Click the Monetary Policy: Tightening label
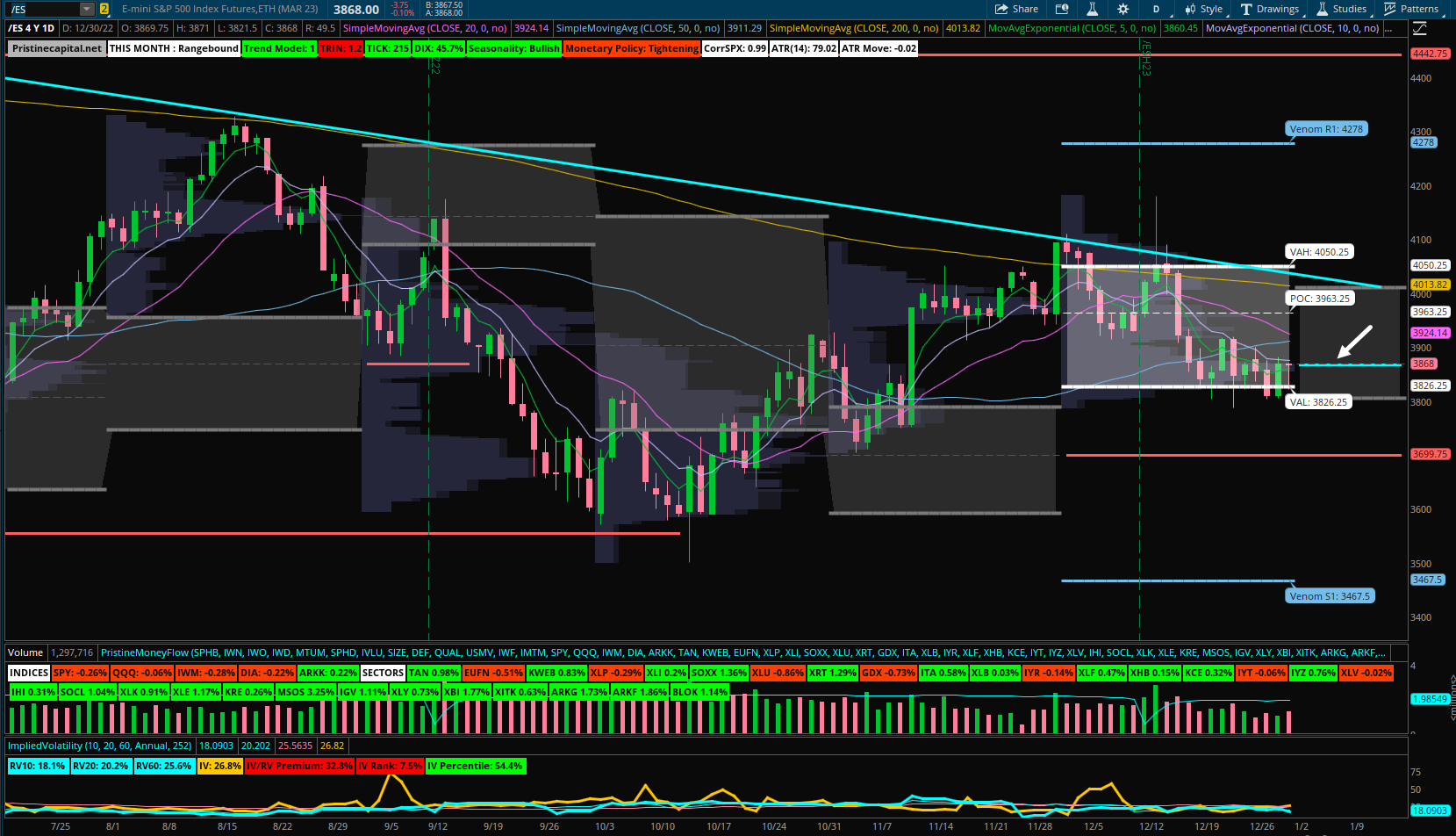This screenshot has height=836, width=1456. coord(632,48)
